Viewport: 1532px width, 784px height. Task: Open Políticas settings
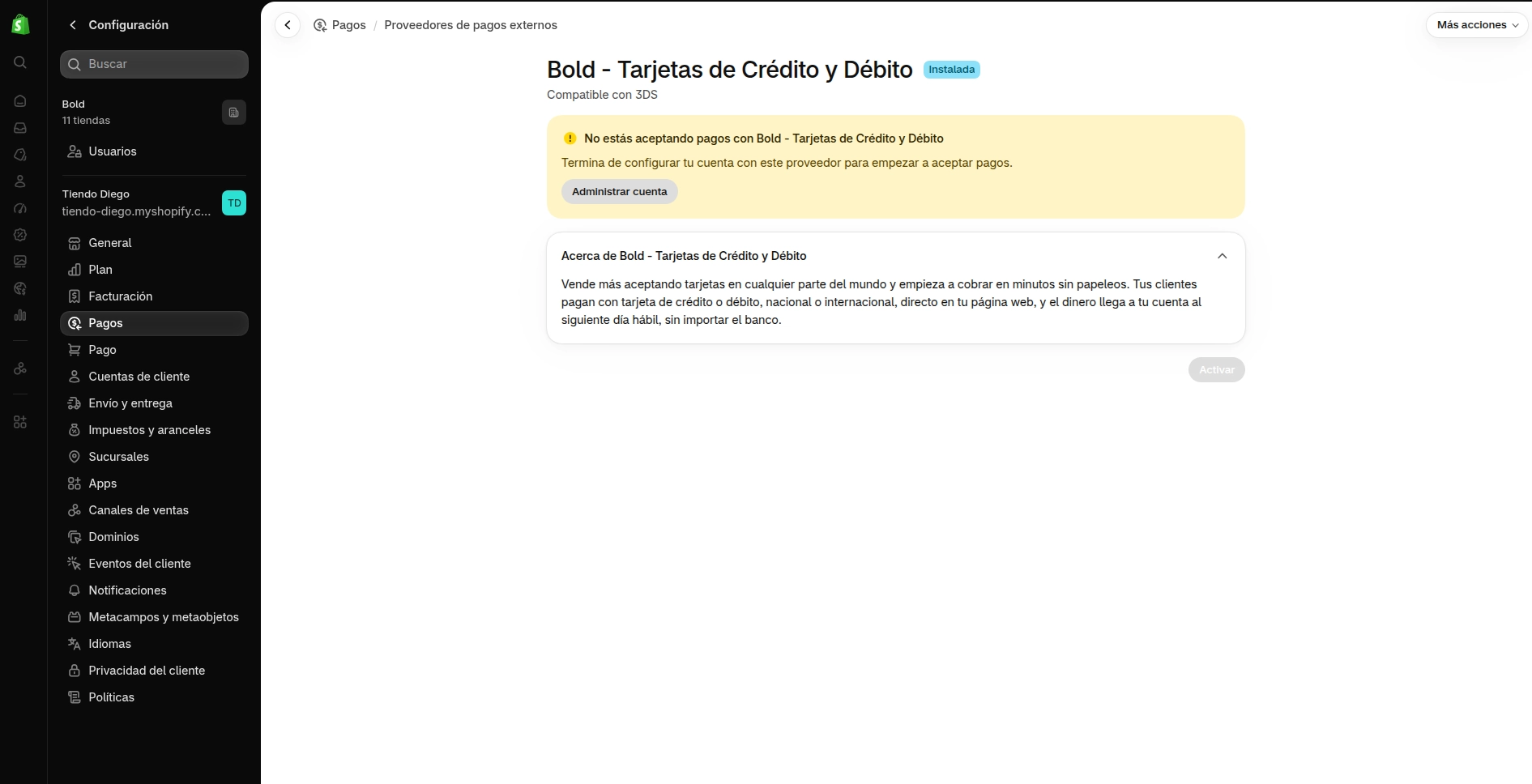[x=154, y=697]
